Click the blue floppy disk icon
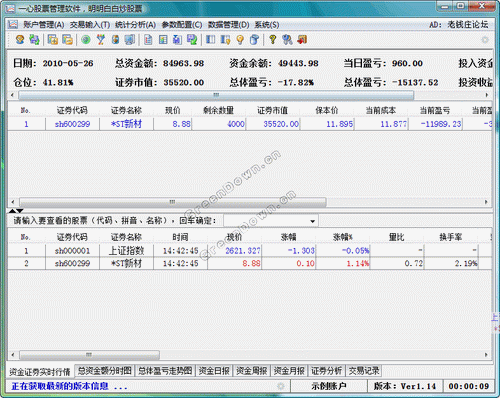 pos(177,40)
